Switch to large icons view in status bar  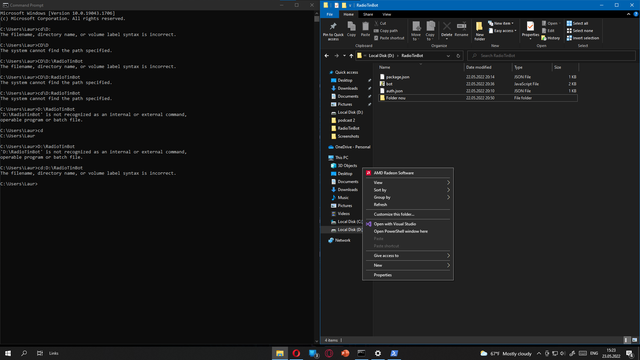click(634, 340)
